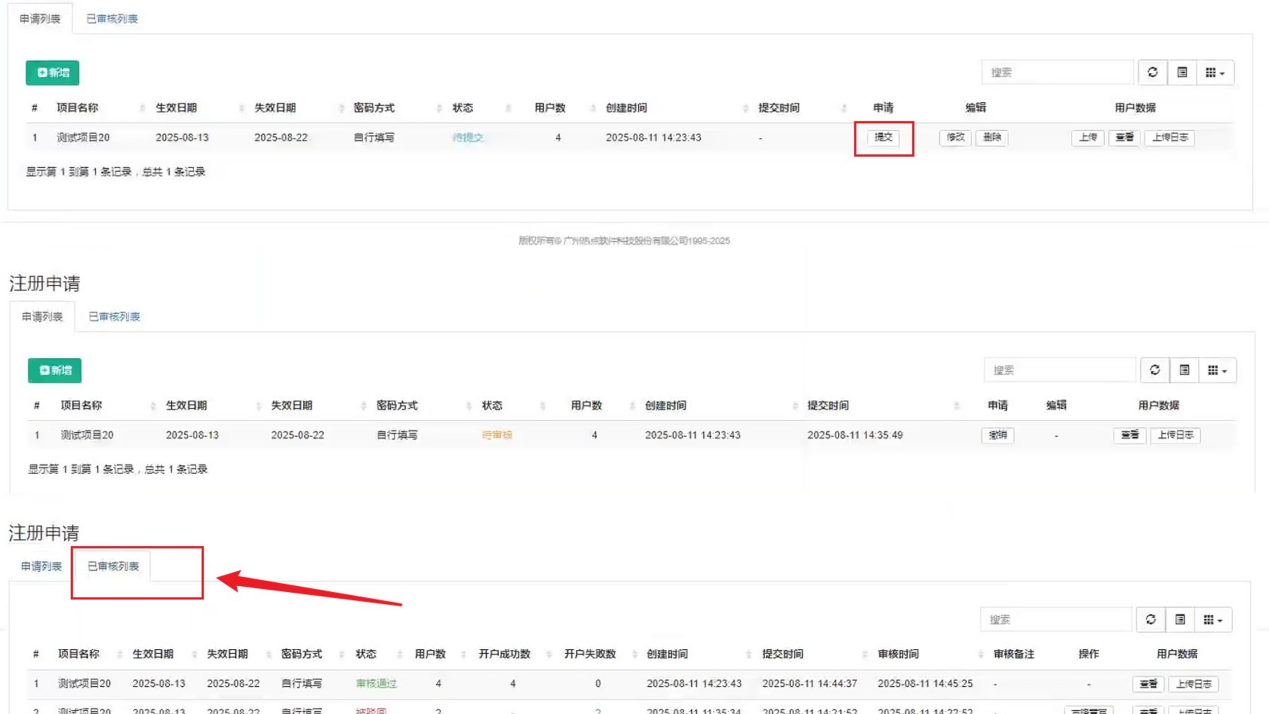Toggle card view in the 审核通过 table toolbar
Image resolution: width=1269 pixels, height=714 pixels.
1180,620
